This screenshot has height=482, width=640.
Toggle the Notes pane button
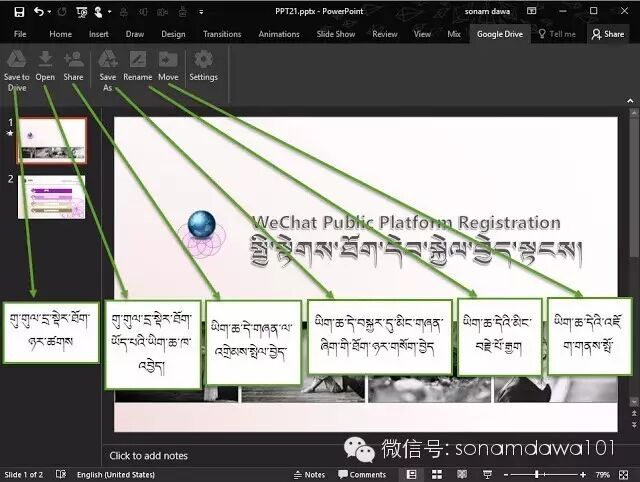click(309, 475)
